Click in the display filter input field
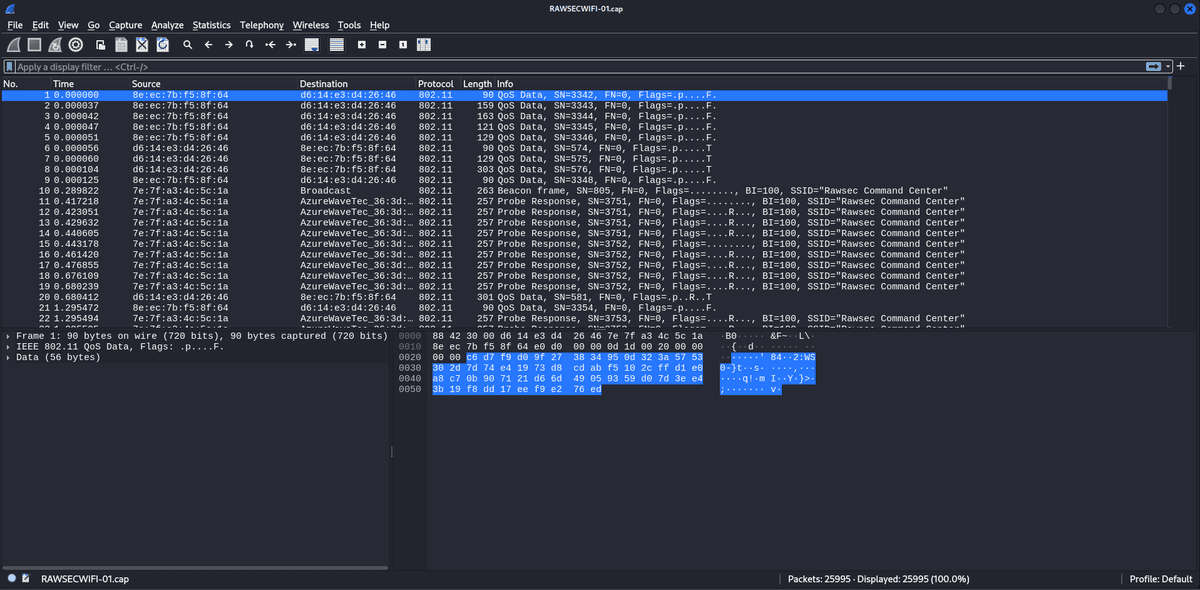 click(x=580, y=66)
